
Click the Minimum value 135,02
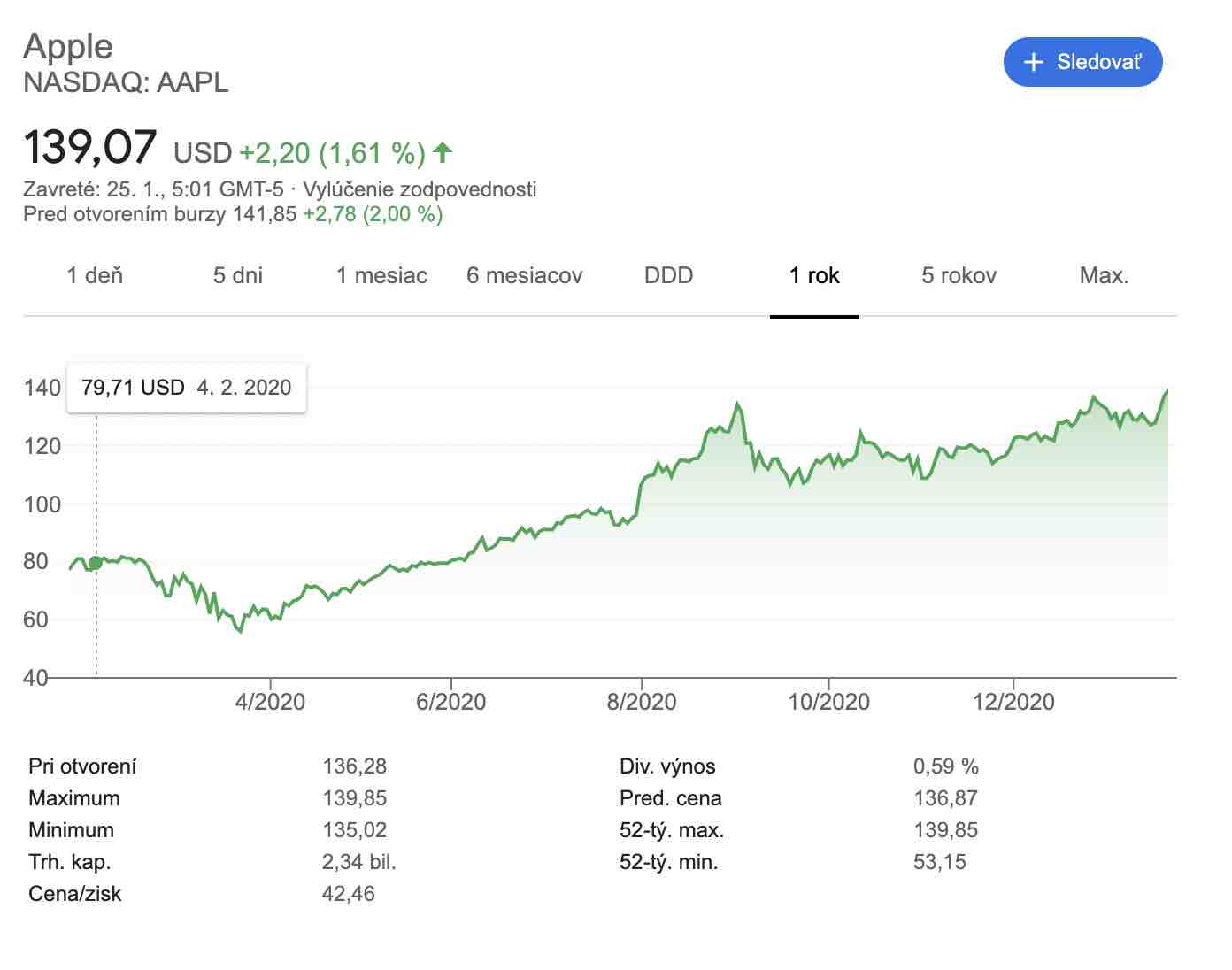[x=354, y=830]
